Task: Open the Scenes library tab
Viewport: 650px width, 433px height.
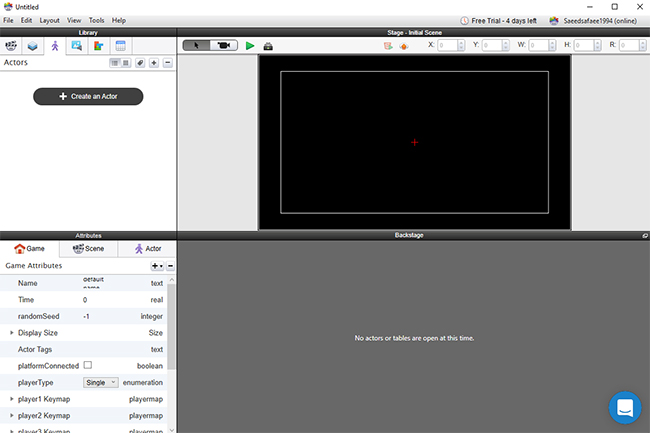Action: tap(11, 46)
